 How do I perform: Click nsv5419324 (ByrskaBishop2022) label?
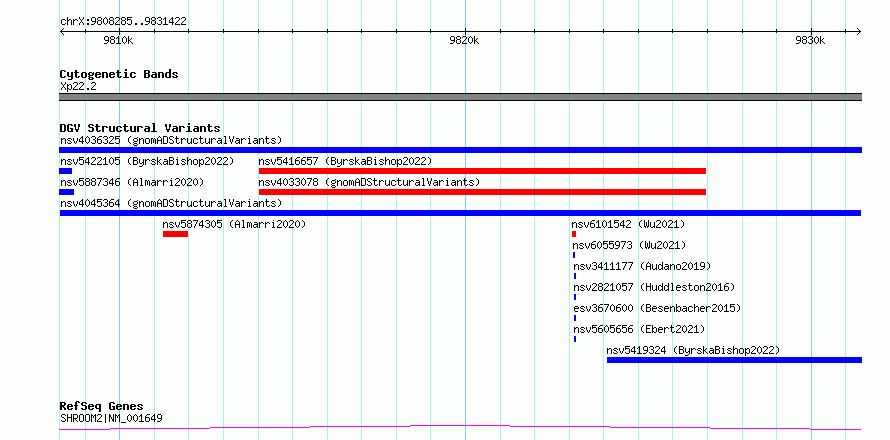pos(693,350)
